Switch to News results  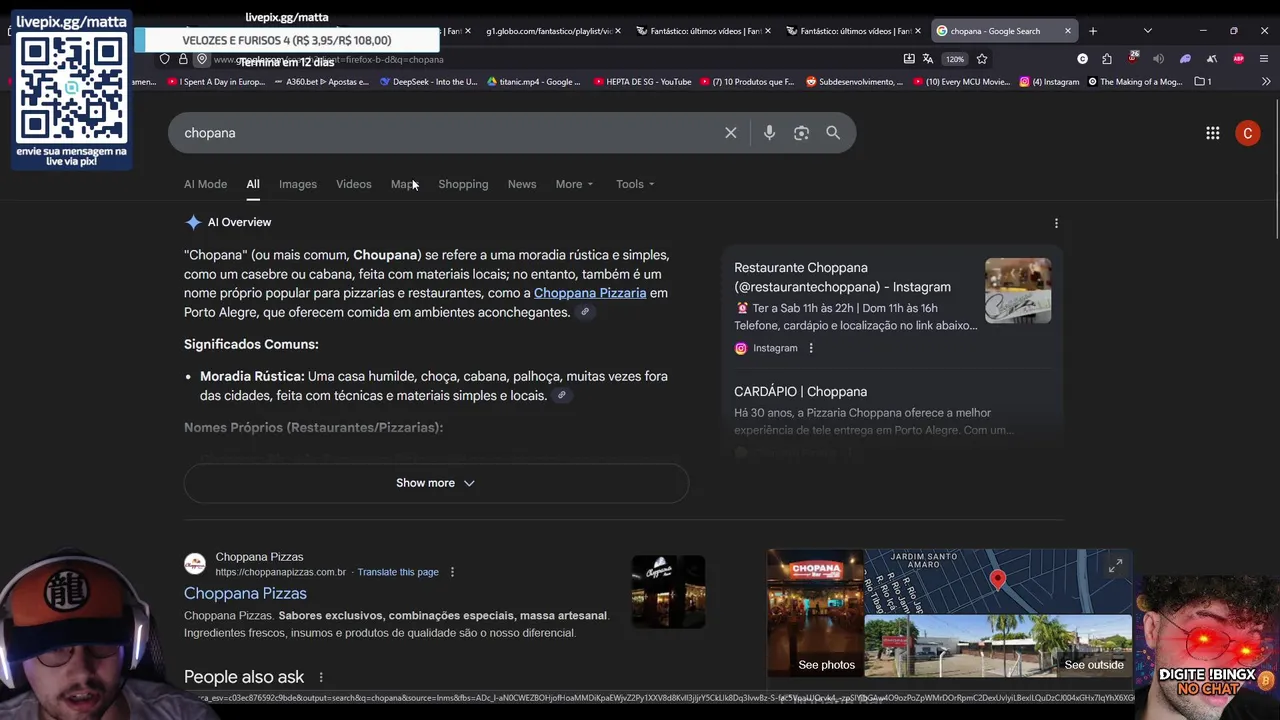pos(522,184)
